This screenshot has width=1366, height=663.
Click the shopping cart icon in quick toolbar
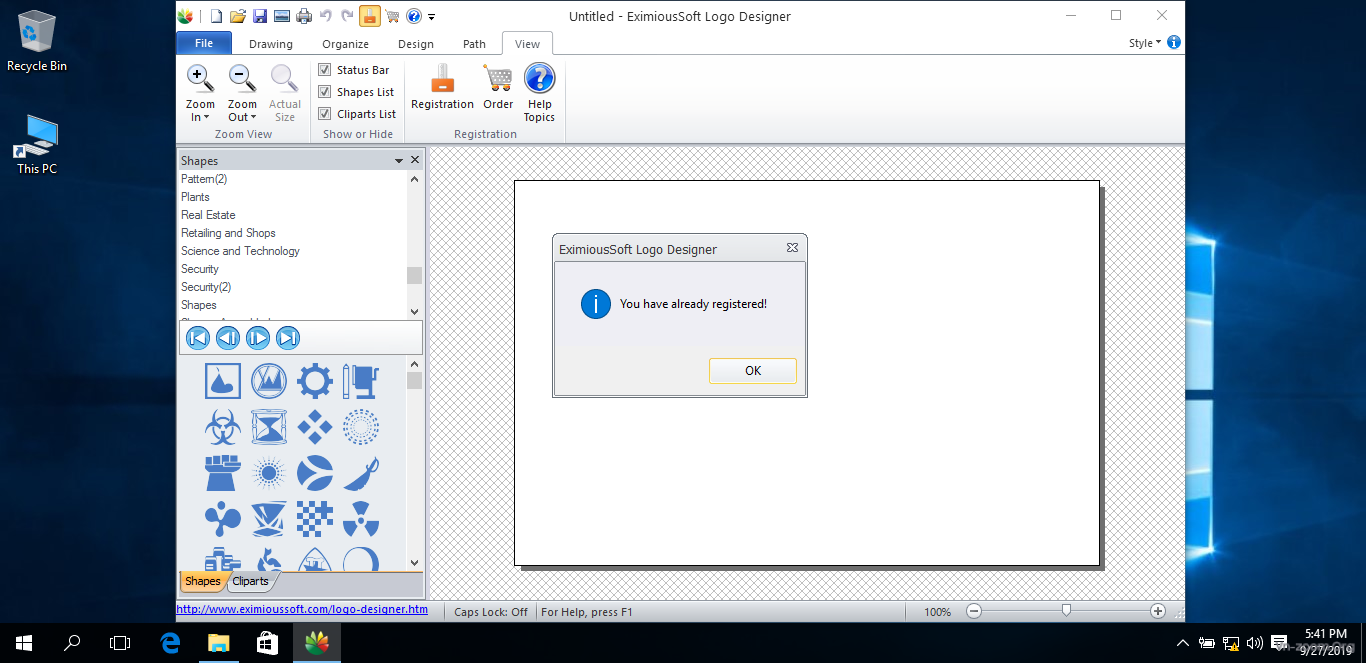[392, 16]
